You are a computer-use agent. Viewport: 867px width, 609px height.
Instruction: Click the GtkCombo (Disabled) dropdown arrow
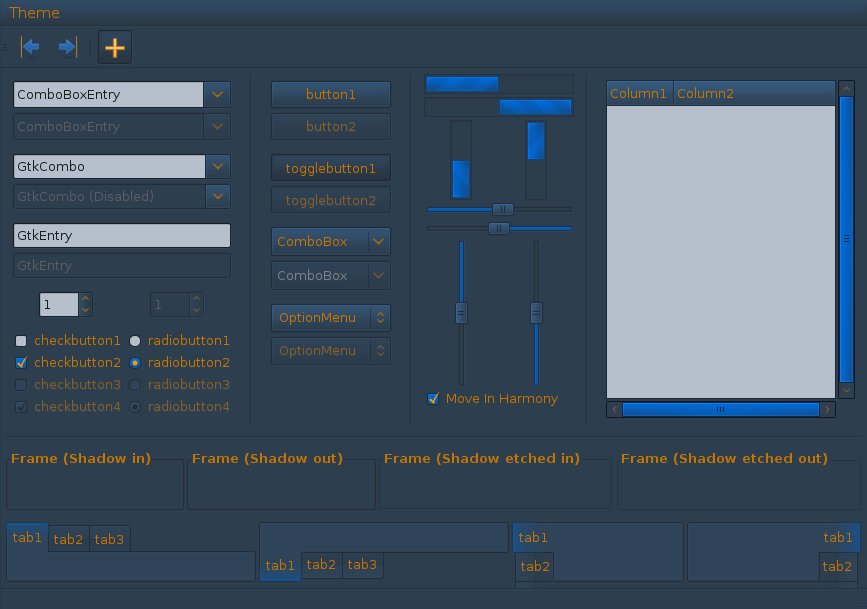tap(218, 196)
